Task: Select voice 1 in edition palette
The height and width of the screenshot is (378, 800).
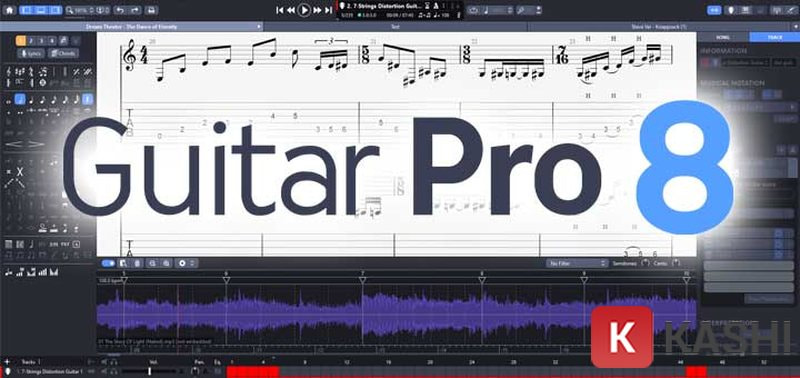Action: (x=20, y=41)
